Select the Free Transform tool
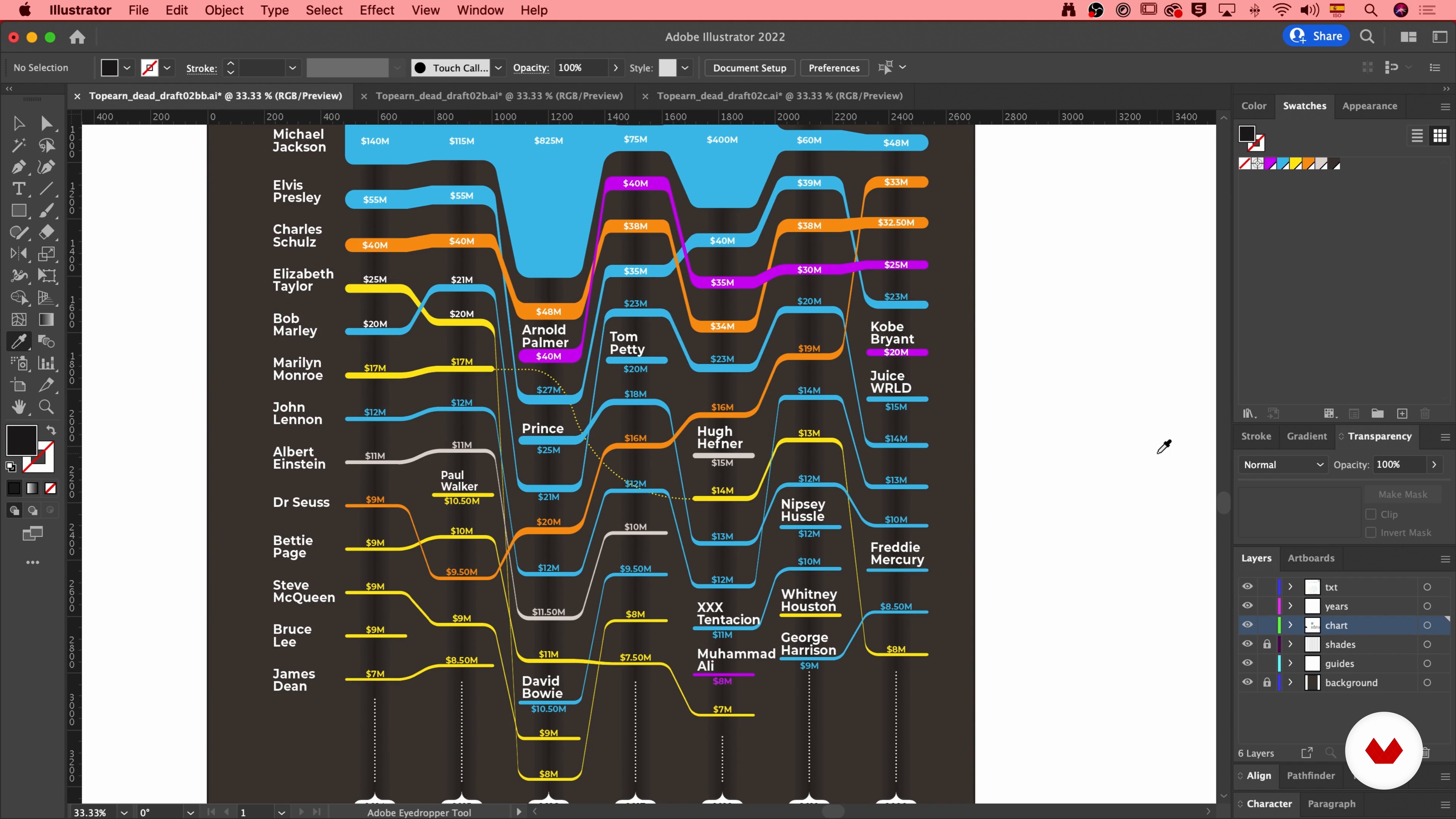The height and width of the screenshot is (819, 1456). coord(46,276)
